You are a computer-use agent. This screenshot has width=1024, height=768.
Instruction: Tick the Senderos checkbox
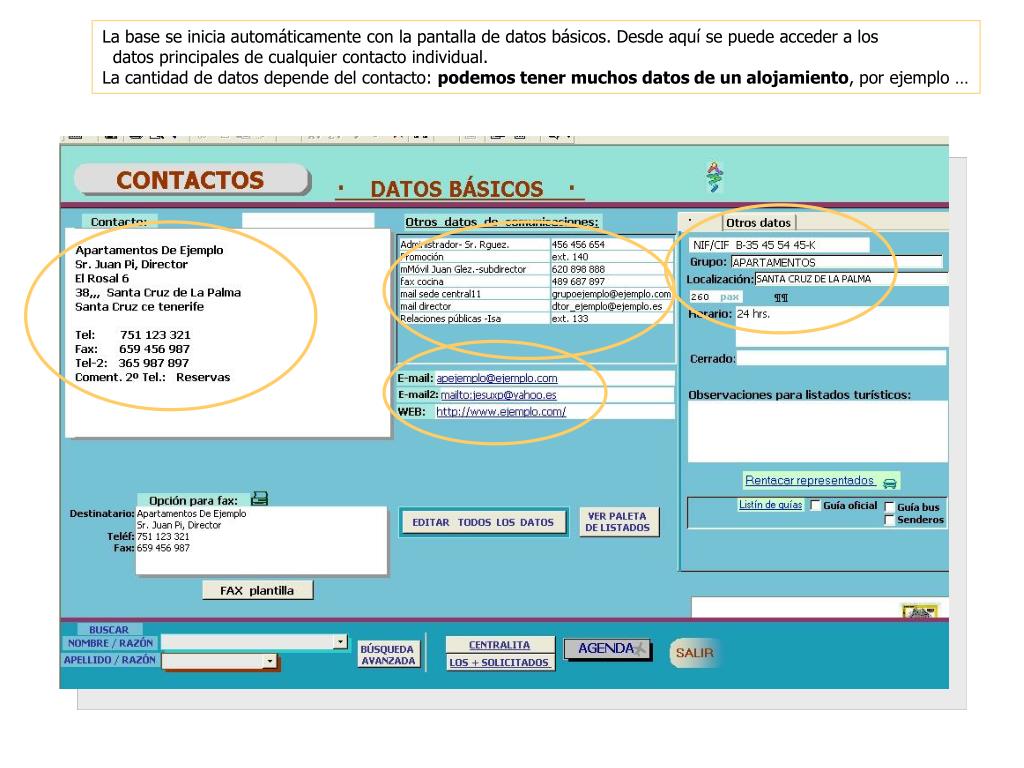[889, 520]
